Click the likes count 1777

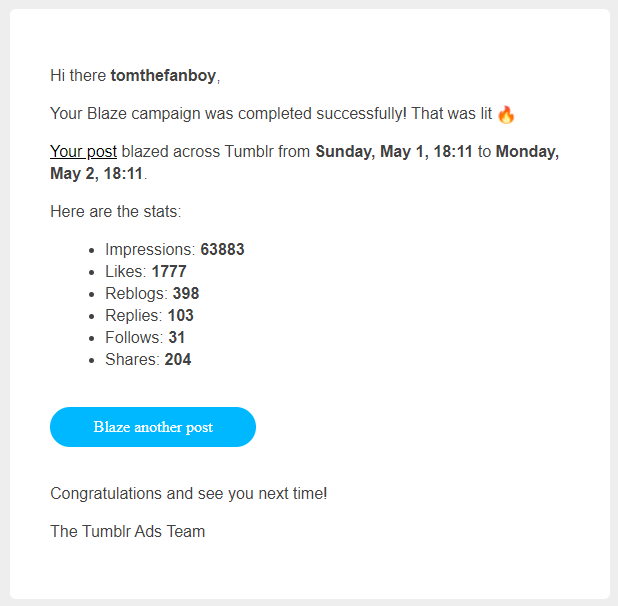pos(169,272)
